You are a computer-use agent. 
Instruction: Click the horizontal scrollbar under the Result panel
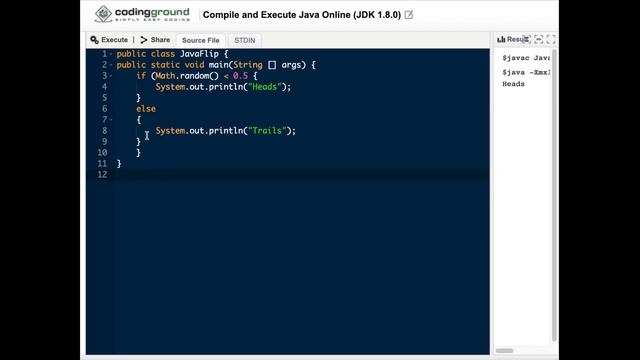[504, 351]
